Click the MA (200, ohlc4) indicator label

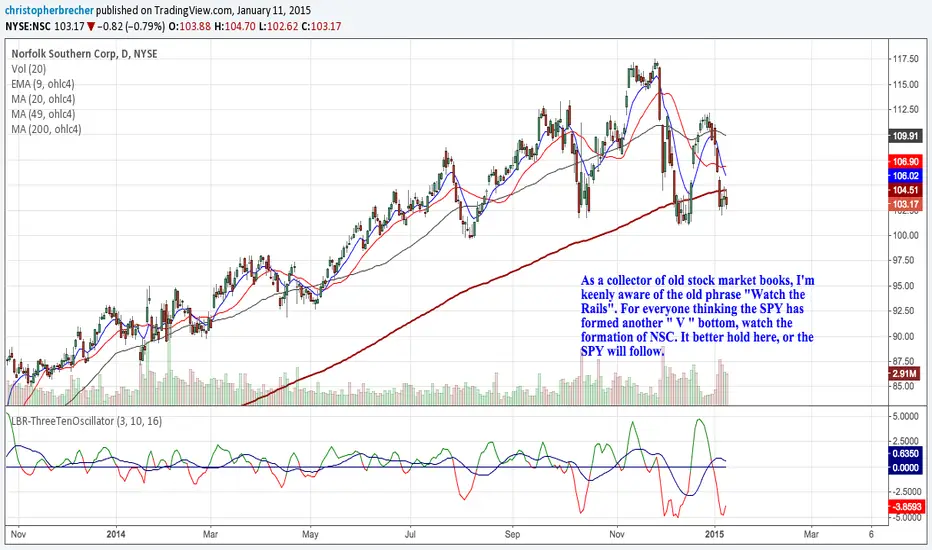click(x=46, y=129)
